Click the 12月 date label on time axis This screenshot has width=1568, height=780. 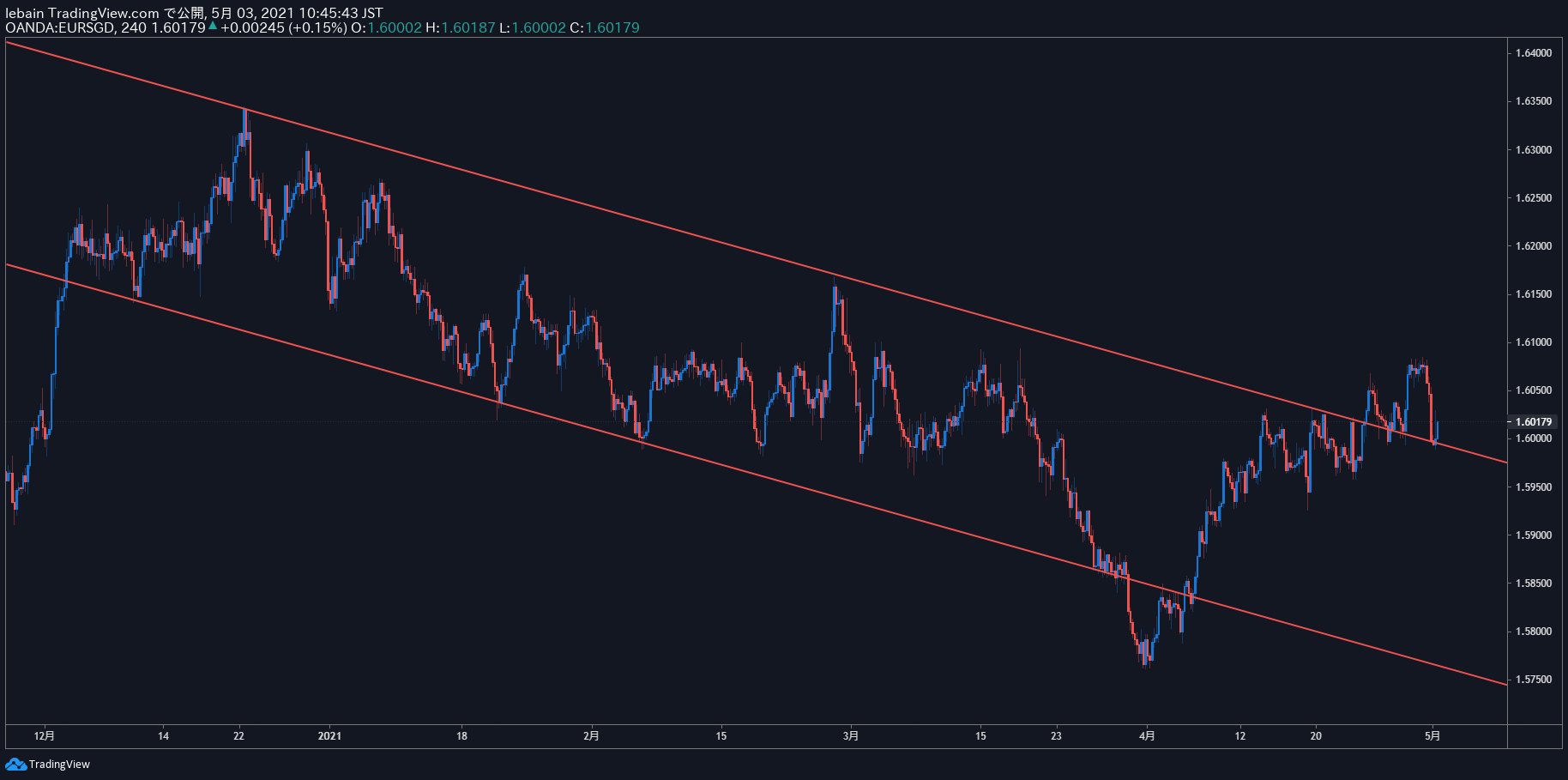point(45,736)
